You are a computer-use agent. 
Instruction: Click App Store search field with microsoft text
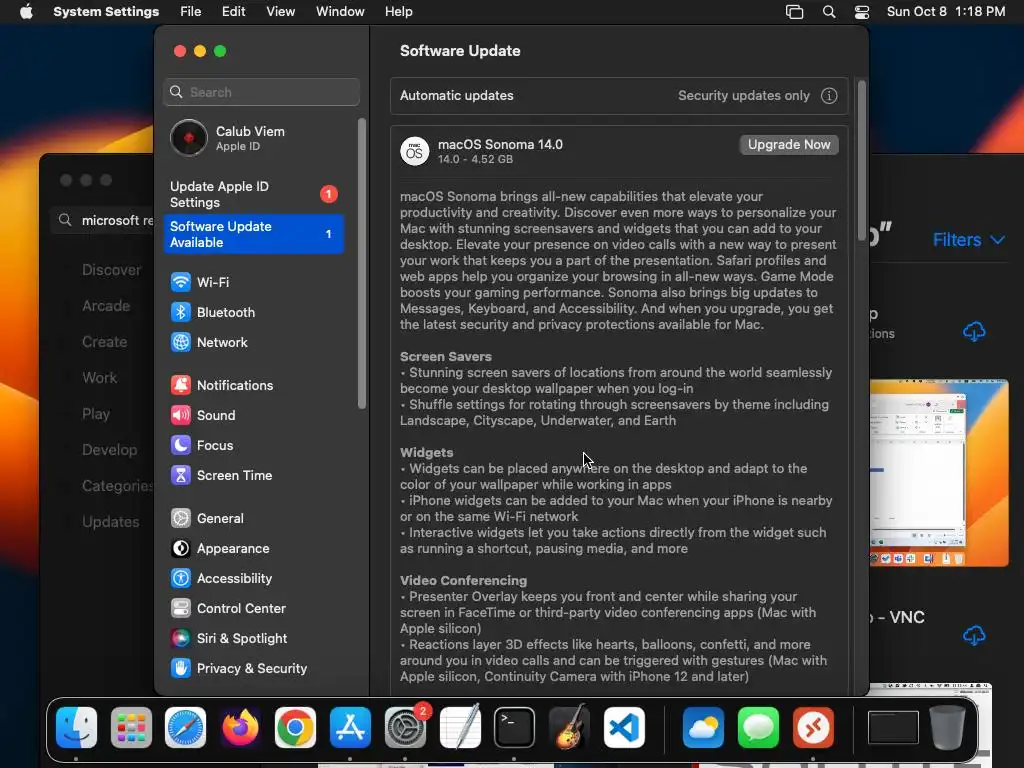[x=104, y=221]
